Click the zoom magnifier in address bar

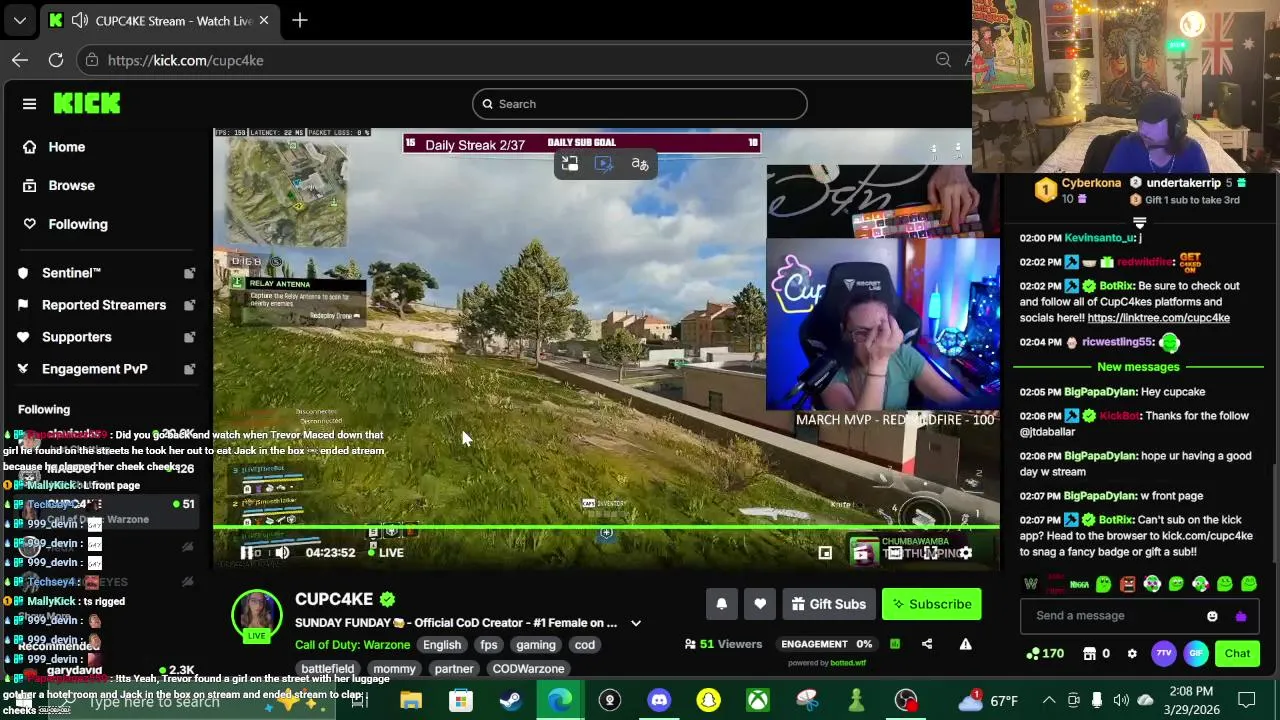pyautogui.click(x=943, y=60)
